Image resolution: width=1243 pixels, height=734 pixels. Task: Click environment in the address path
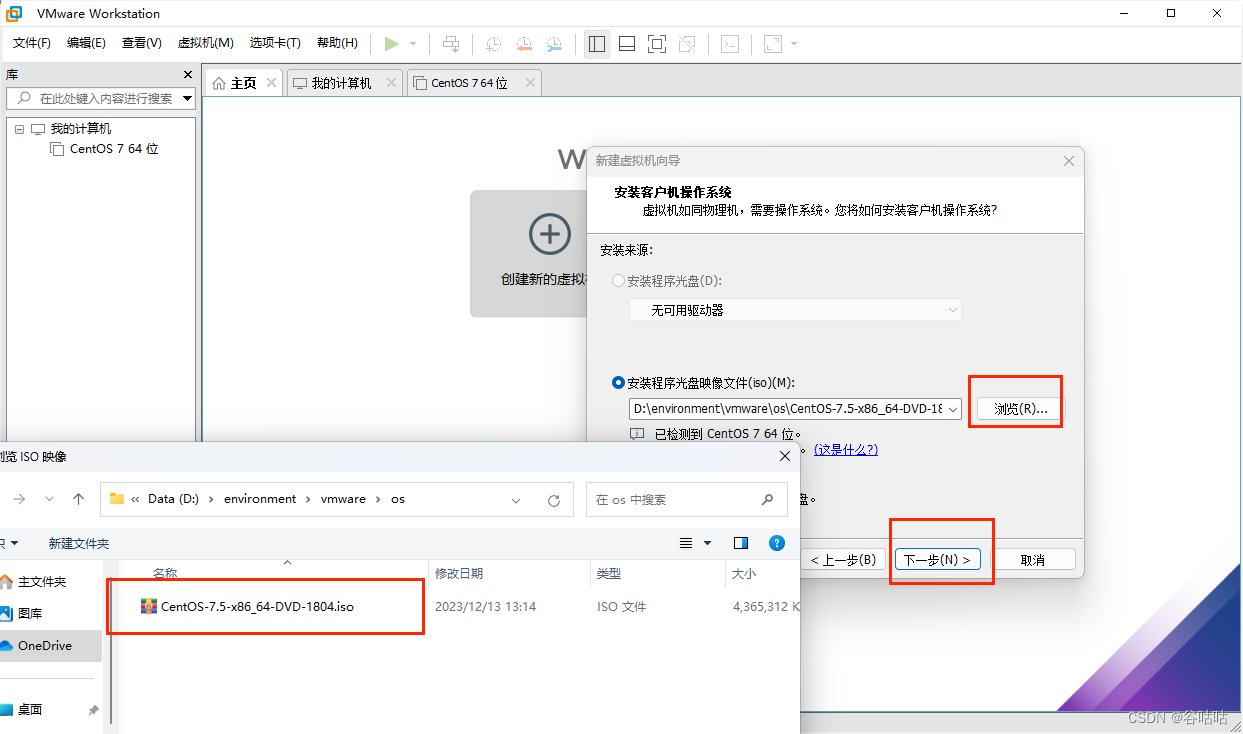(x=260, y=499)
